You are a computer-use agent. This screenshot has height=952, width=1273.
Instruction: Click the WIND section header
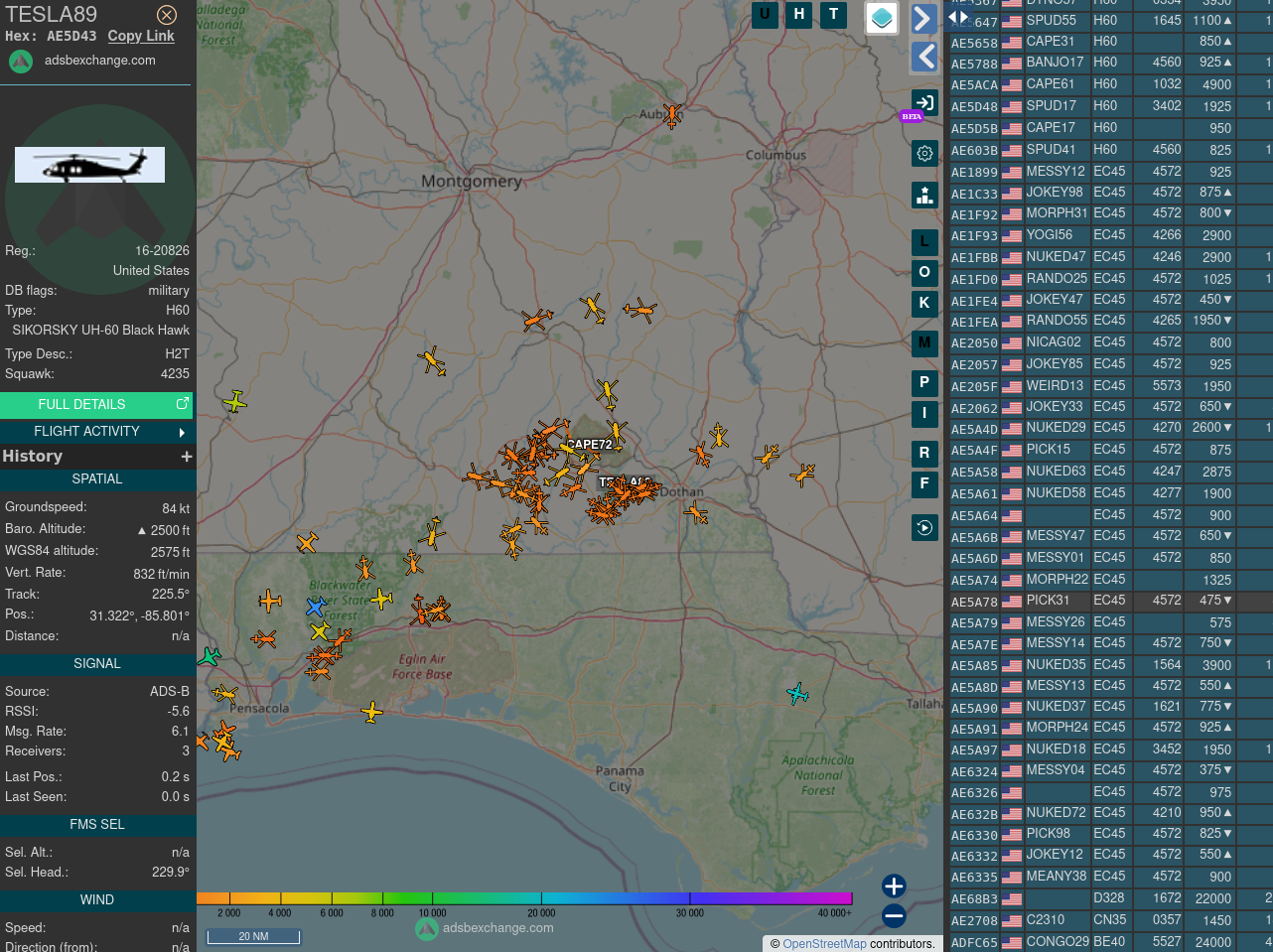click(x=97, y=900)
